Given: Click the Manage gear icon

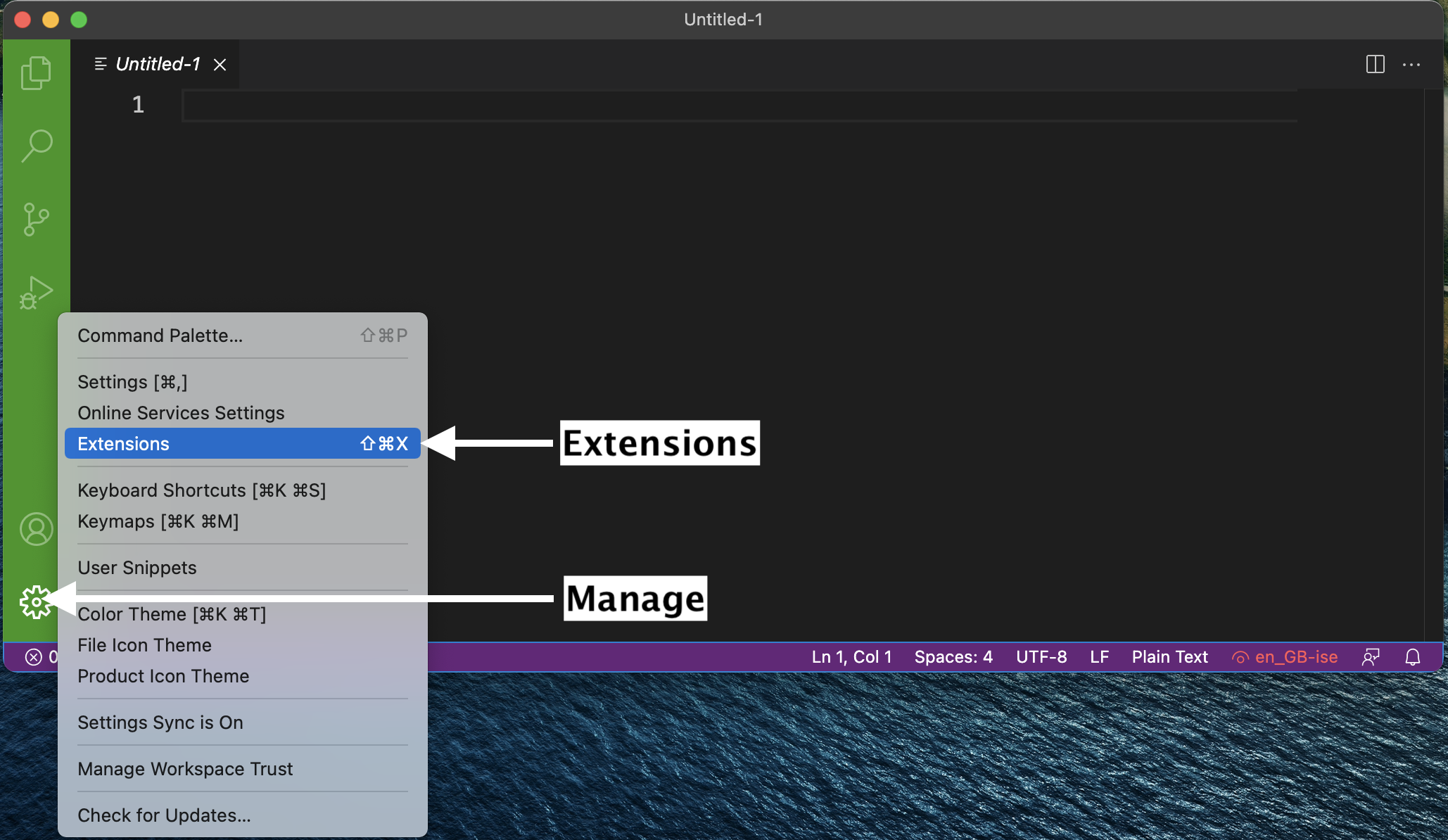Looking at the screenshot, I should coord(36,602).
